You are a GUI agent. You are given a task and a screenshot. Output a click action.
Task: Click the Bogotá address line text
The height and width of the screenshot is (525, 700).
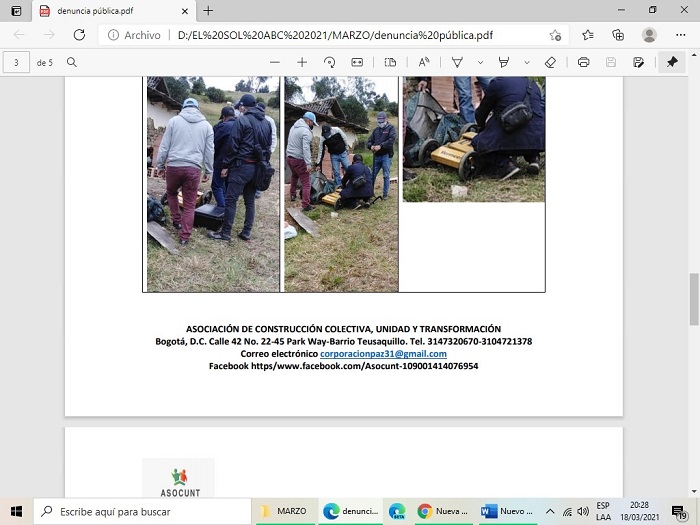pyautogui.click(x=343, y=342)
